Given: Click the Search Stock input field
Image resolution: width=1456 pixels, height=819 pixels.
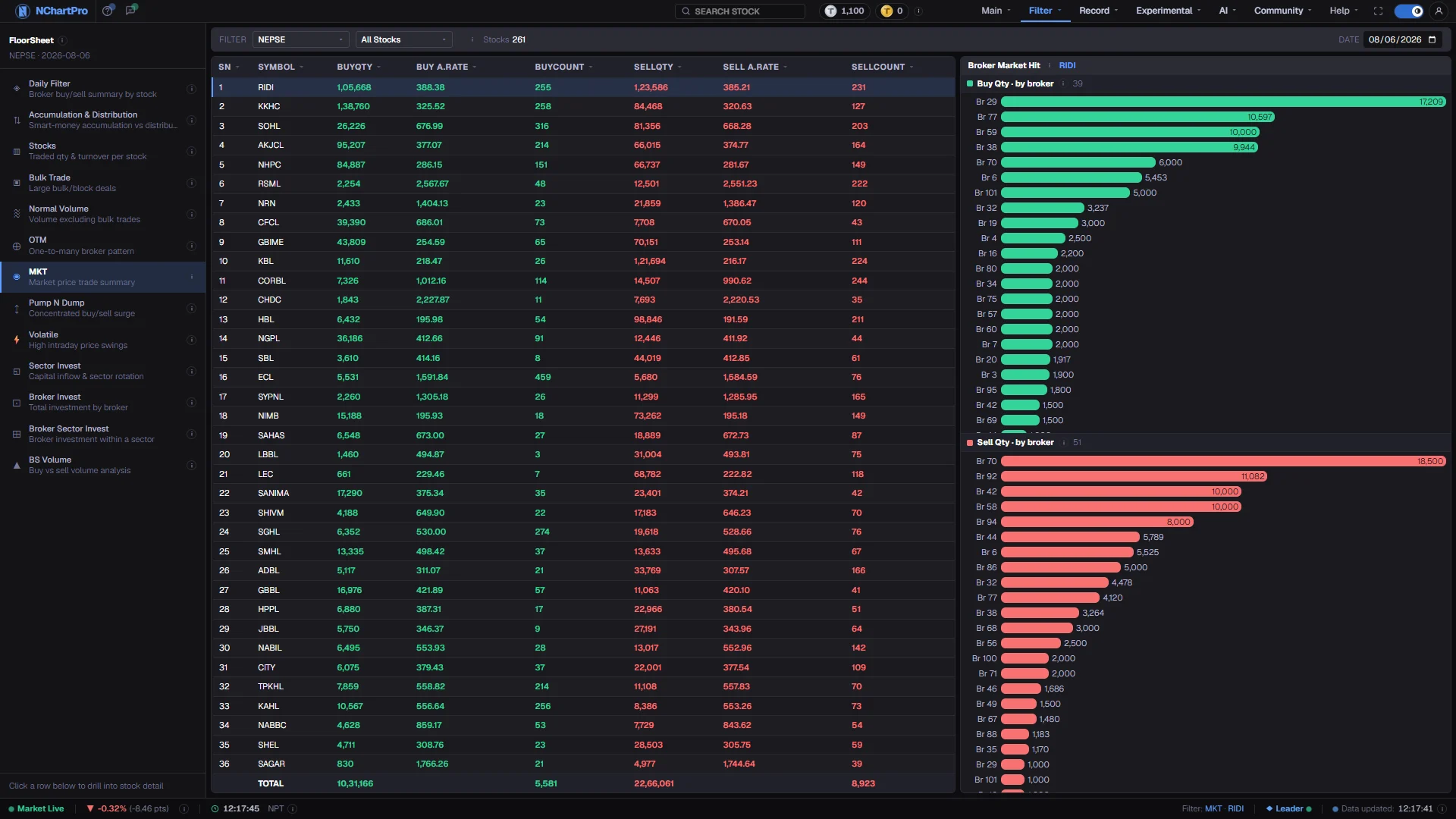Looking at the screenshot, I should click(739, 11).
